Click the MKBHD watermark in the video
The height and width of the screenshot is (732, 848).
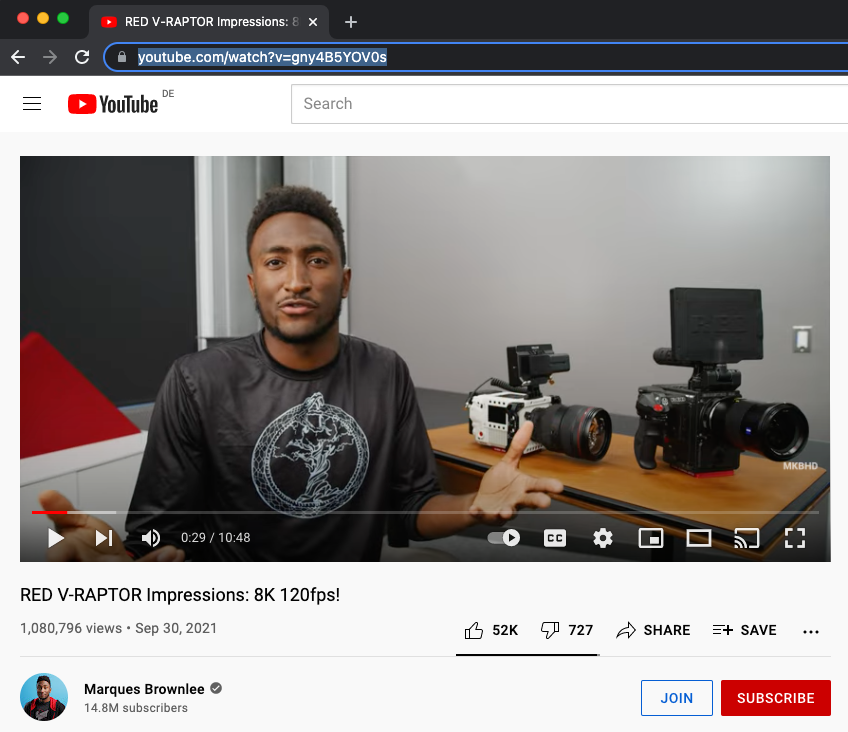(800, 466)
